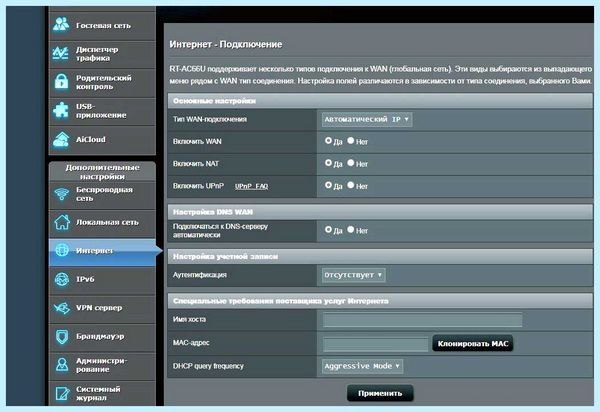Click the Применить button
This screenshot has height=412, width=600.
380,393
